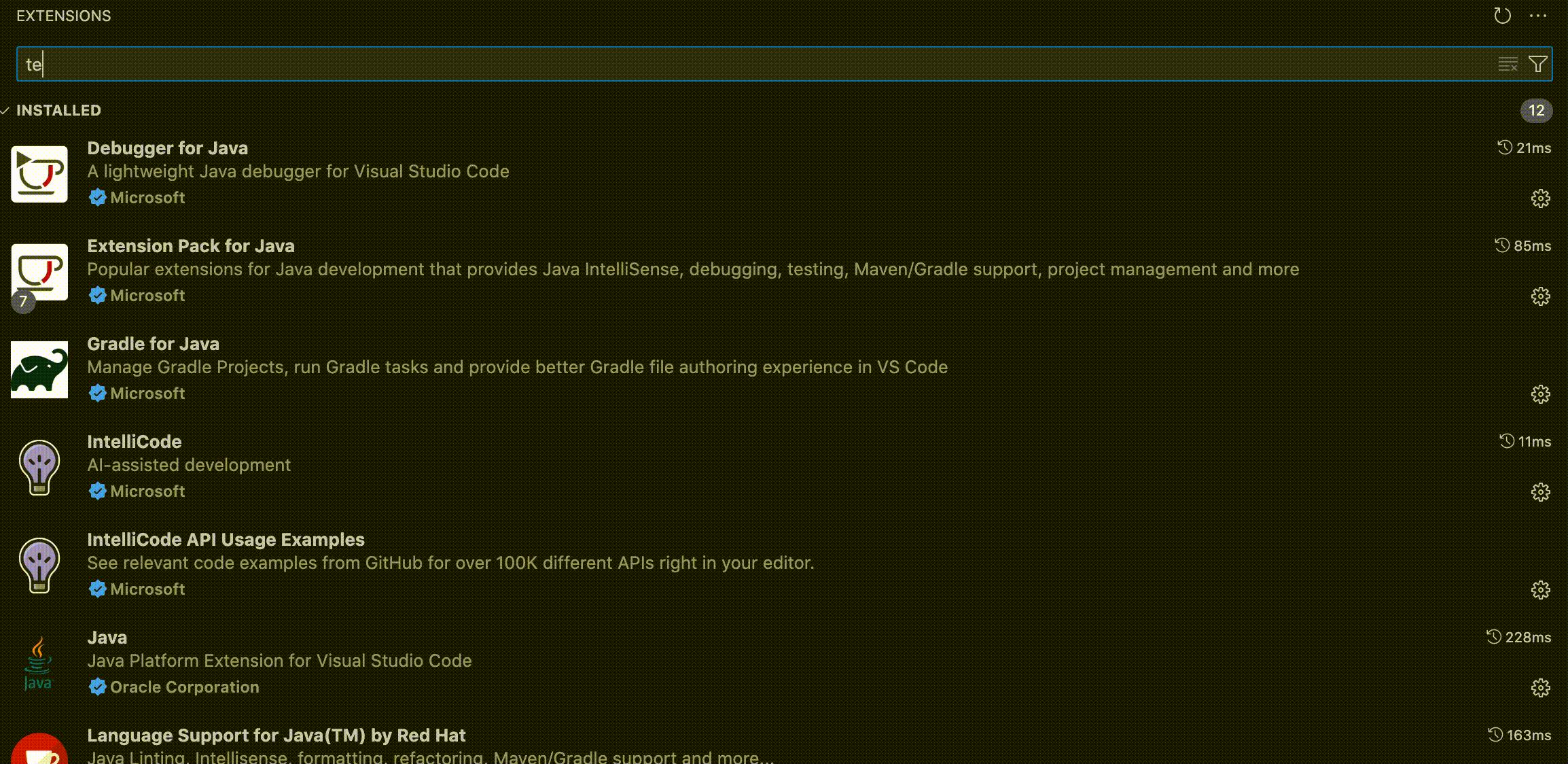The height and width of the screenshot is (764, 1568).
Task: Click Debugger for Java extension icon
Action: [39, 174]
